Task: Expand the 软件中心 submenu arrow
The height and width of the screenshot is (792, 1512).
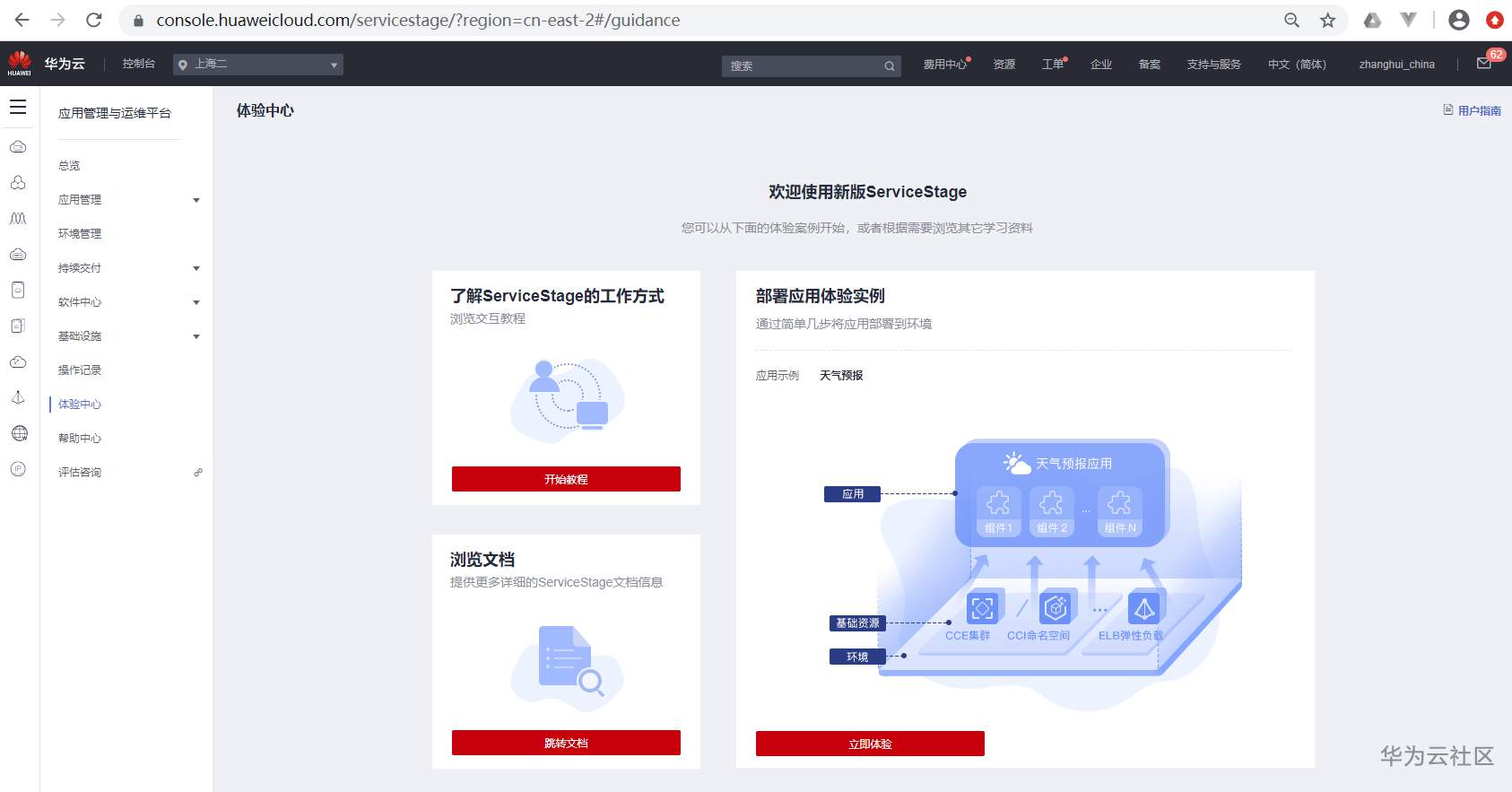Action: click(196, 302)
